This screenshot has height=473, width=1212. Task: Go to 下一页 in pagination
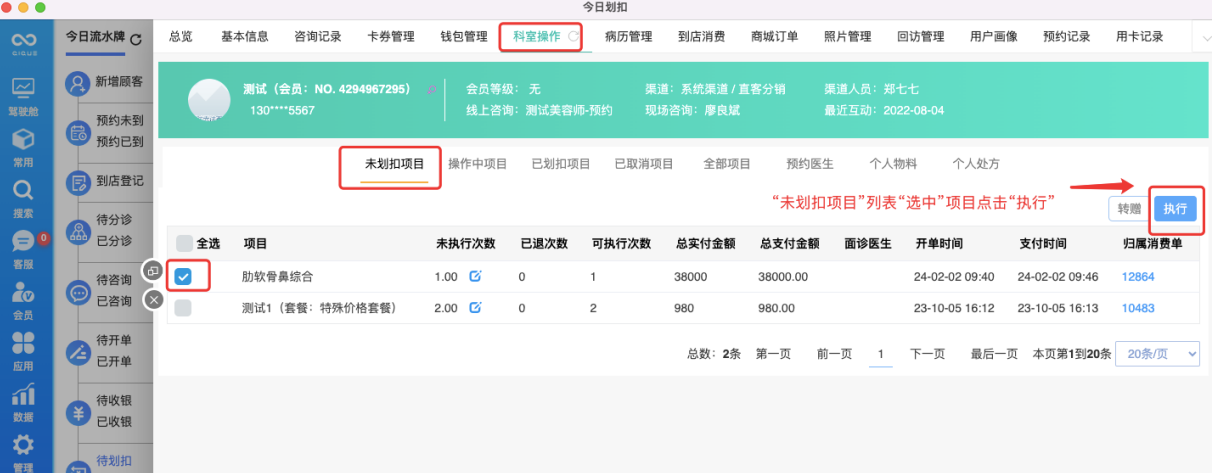pos(927,354)
